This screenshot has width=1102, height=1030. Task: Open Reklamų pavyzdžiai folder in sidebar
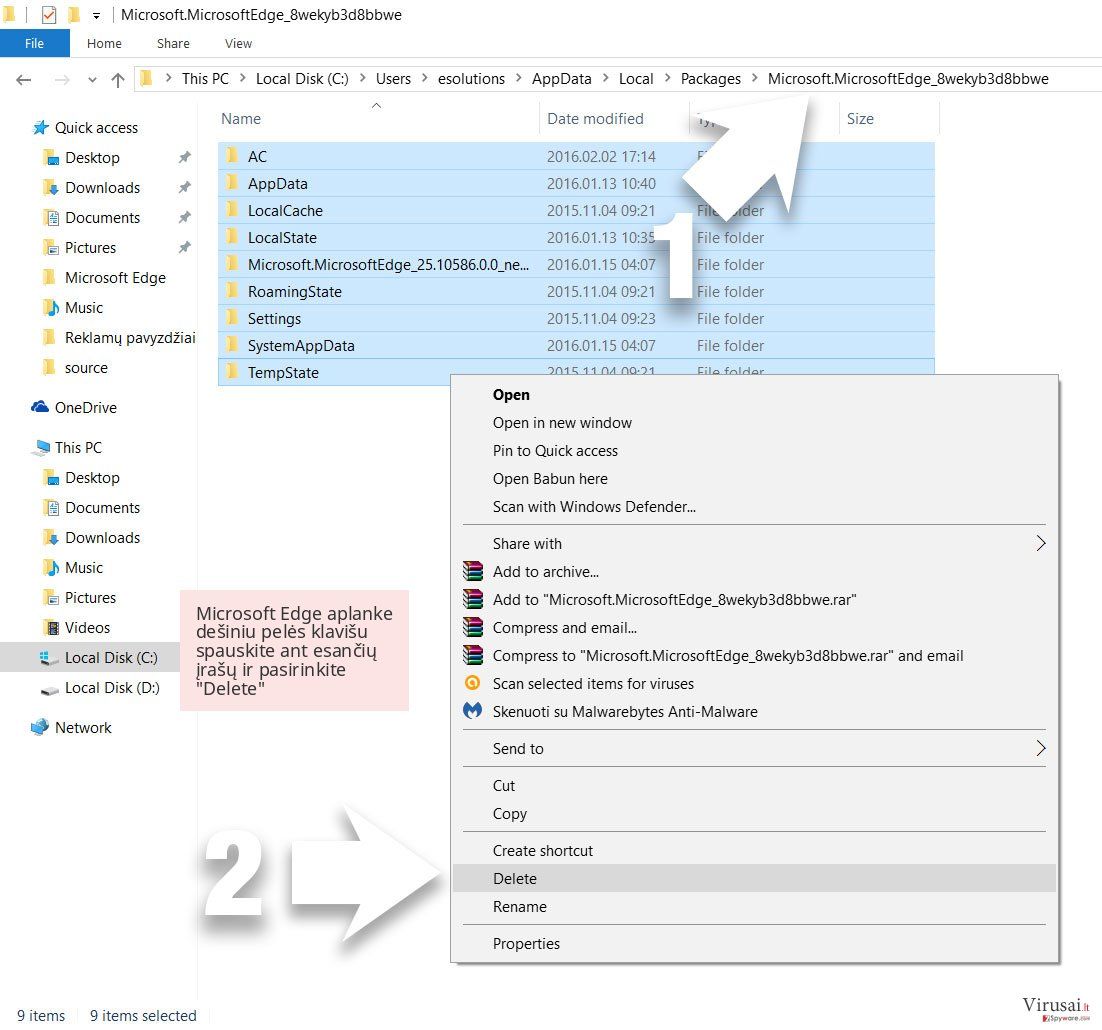click(130, 338)
